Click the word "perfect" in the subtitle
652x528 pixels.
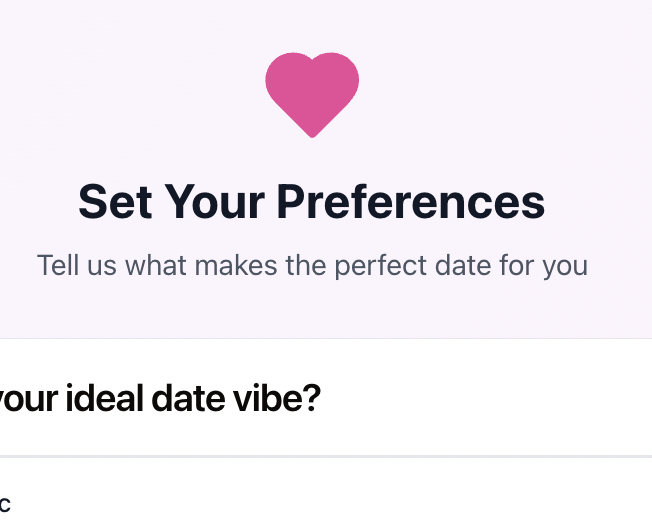[x=385, y=266]
